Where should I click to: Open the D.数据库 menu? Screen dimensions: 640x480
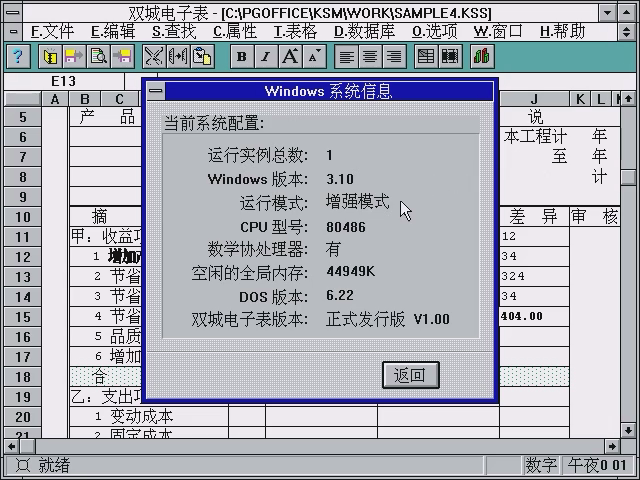(364, 31)
